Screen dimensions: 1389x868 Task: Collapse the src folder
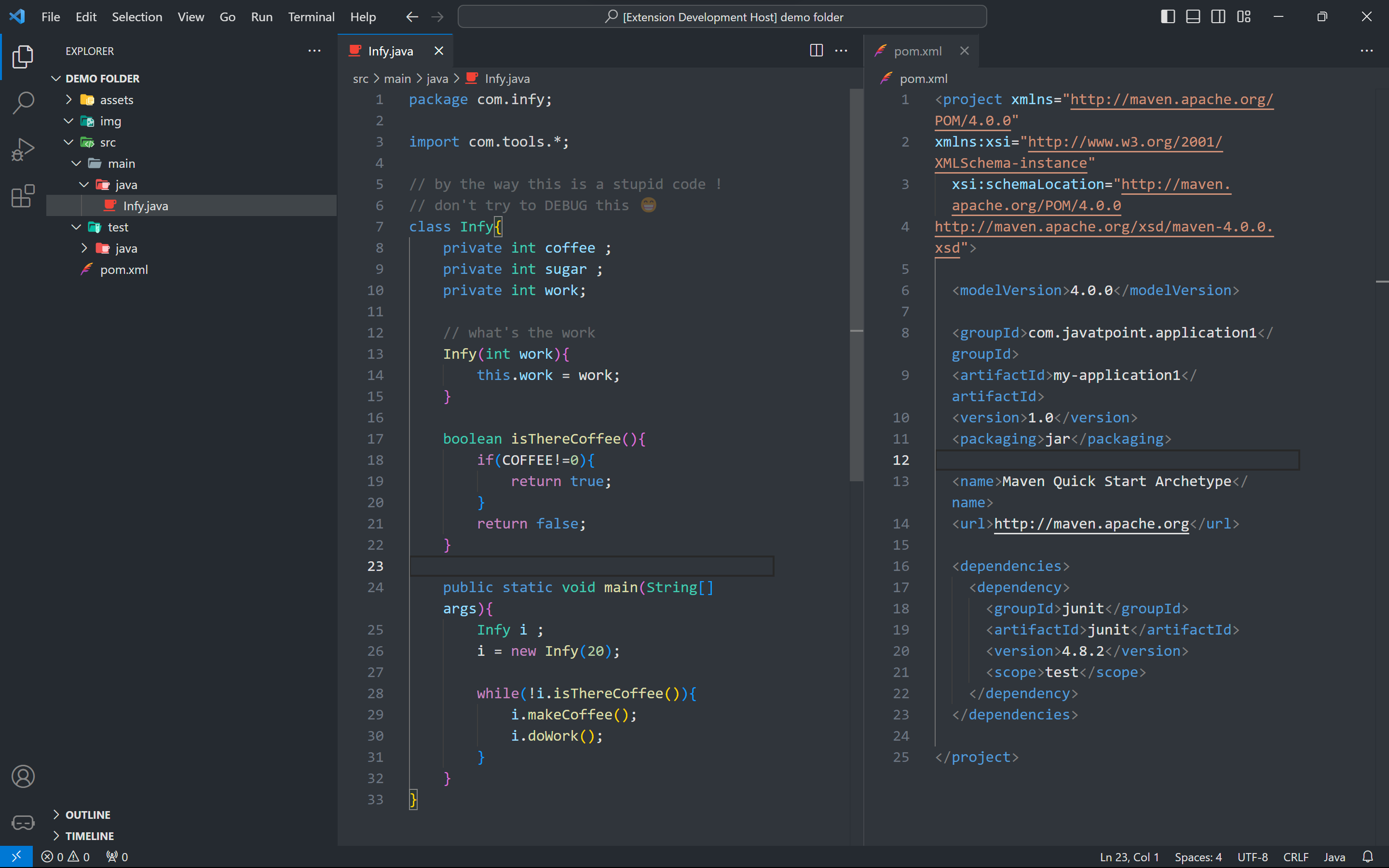108,142
